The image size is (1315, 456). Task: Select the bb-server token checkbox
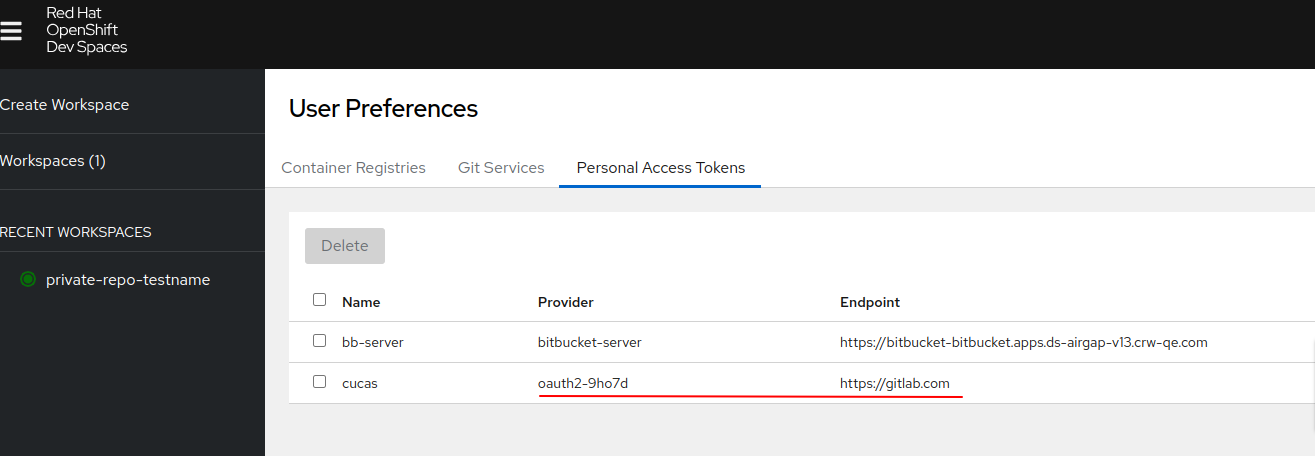(x=319, y=341)
